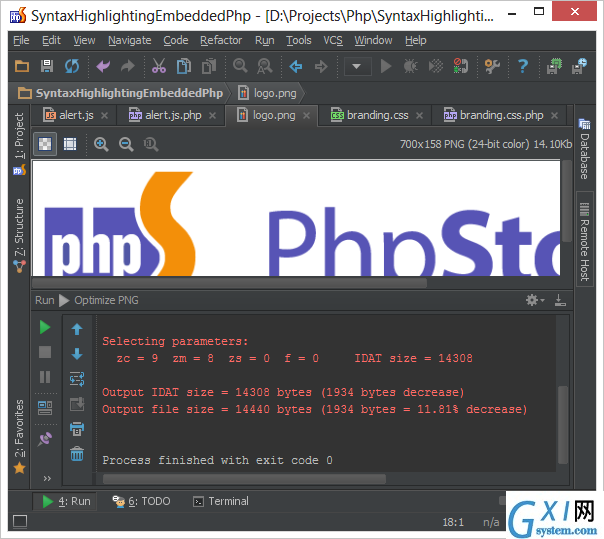Click the toolbar Run play icon
Viewport: 604px width, 539px height.
(386, 66)
